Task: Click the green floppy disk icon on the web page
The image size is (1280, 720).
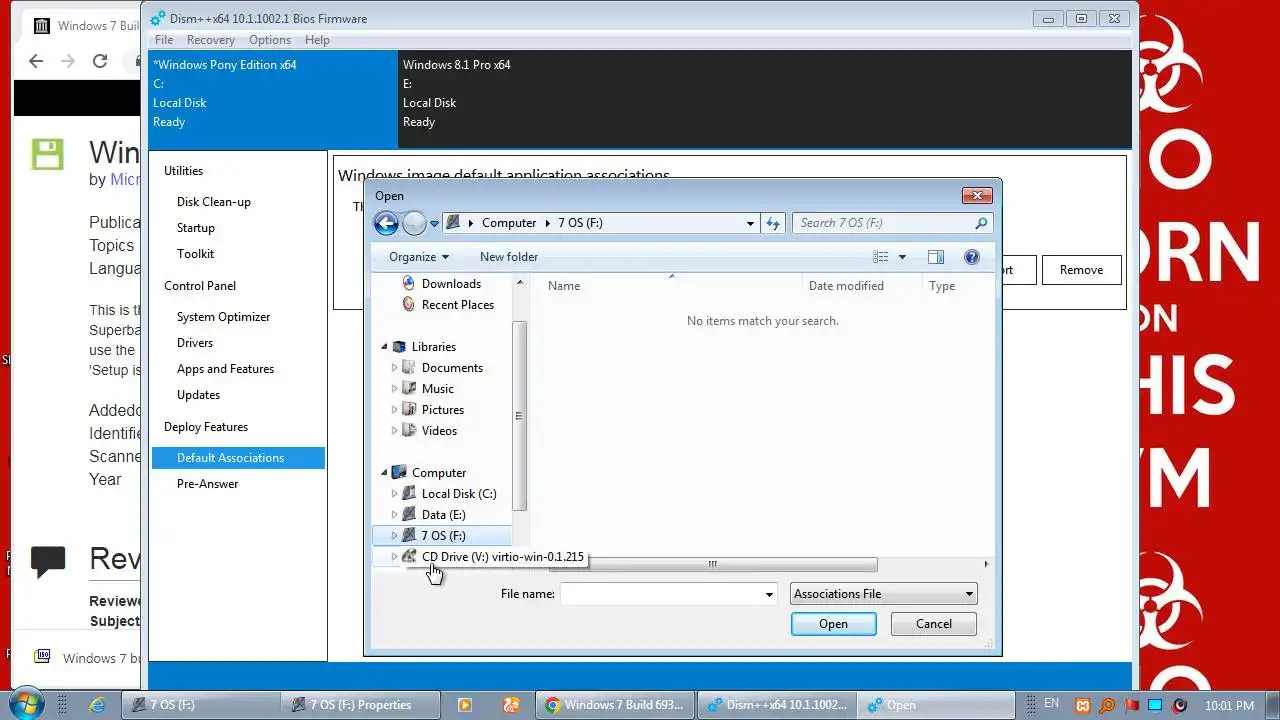Action: 47,155
